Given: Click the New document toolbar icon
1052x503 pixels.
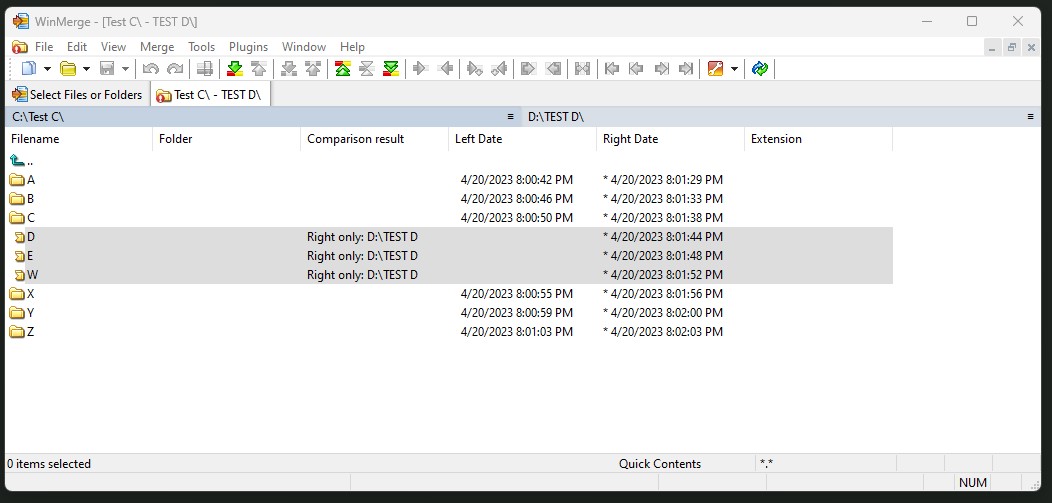Looking at the screenshot, I should [29, 68].
